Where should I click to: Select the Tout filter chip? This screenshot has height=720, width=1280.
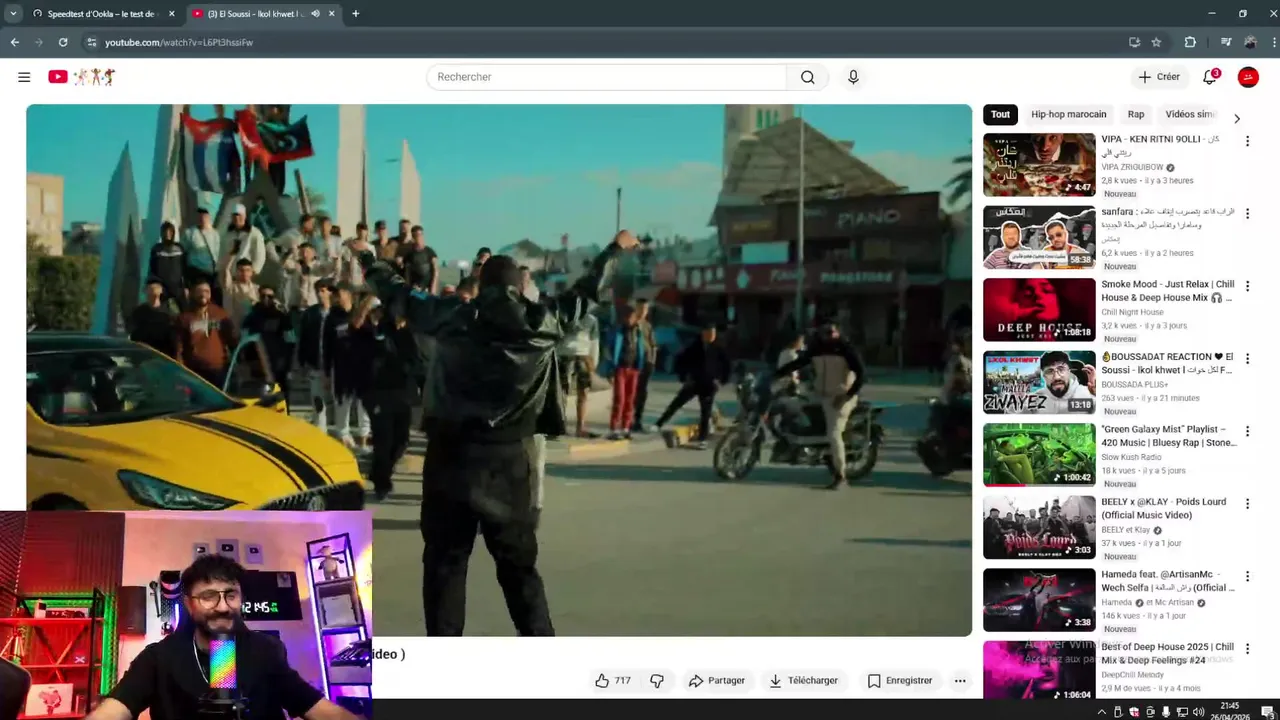[x=1000, y=114]
